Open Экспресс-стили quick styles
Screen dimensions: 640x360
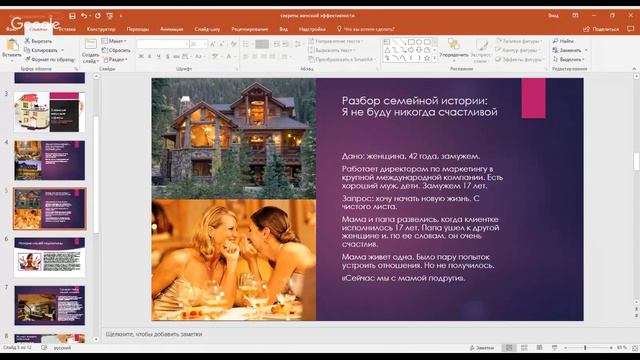click(x=480, y=50)
